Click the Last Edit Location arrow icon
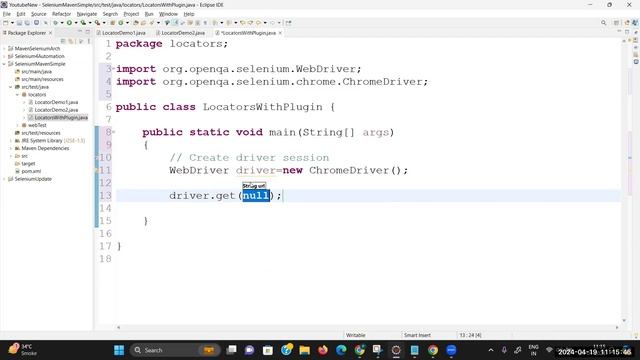 (x=242, y=23)
